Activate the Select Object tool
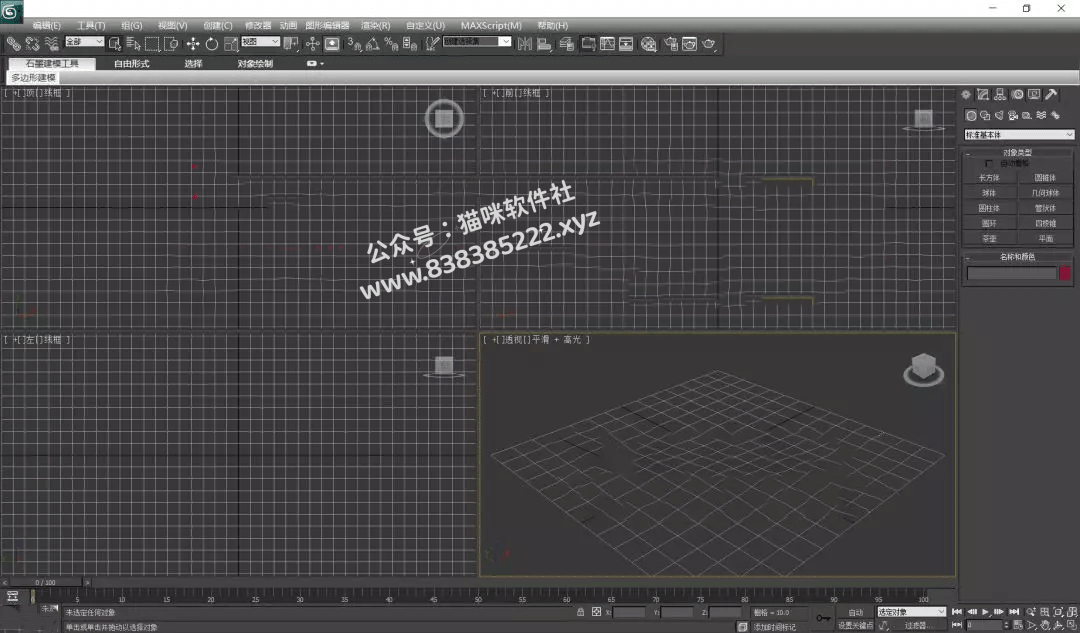Screen dimensions: 1080x633 tap(115, 44)
